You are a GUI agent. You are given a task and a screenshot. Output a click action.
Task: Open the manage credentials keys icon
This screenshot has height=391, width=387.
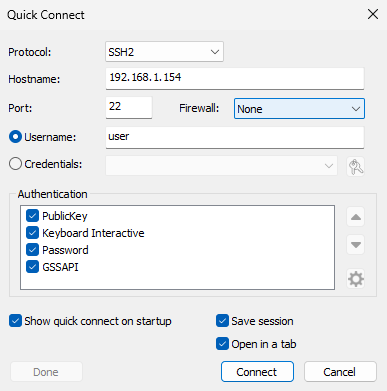pyautogui.click(x=356, y=166)
